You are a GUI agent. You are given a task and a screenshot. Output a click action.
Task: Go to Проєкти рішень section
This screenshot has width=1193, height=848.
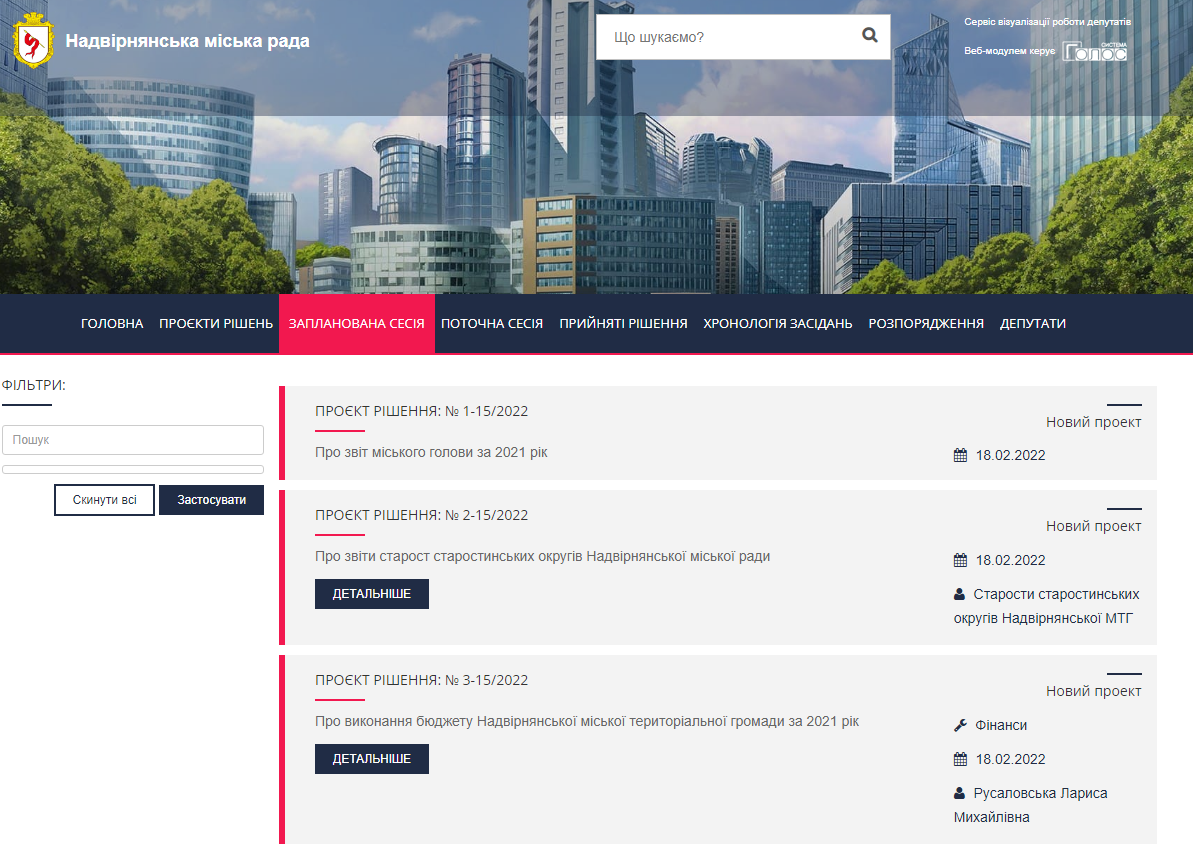pos(216,324)
